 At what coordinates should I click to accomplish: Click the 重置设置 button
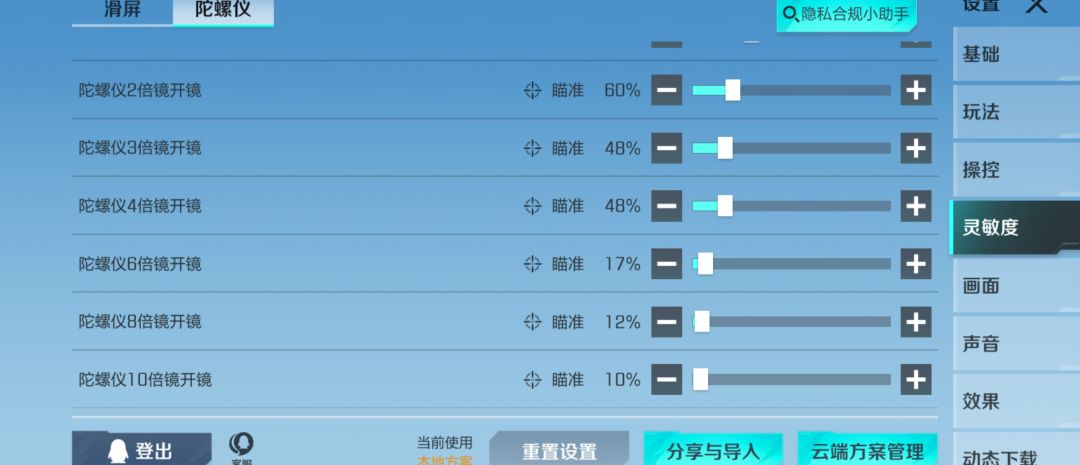click(558, 451)
